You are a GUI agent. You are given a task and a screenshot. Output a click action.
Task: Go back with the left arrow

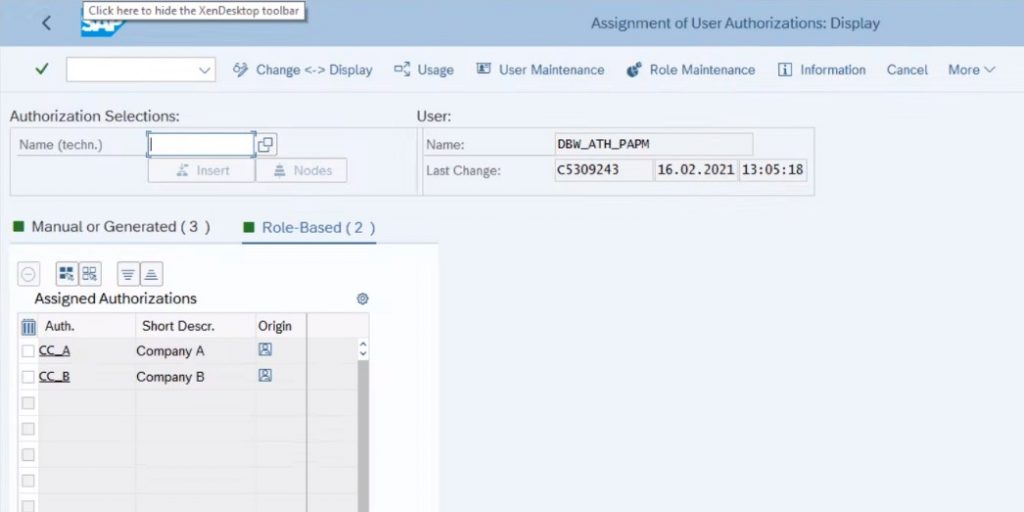tap(46, 23)
